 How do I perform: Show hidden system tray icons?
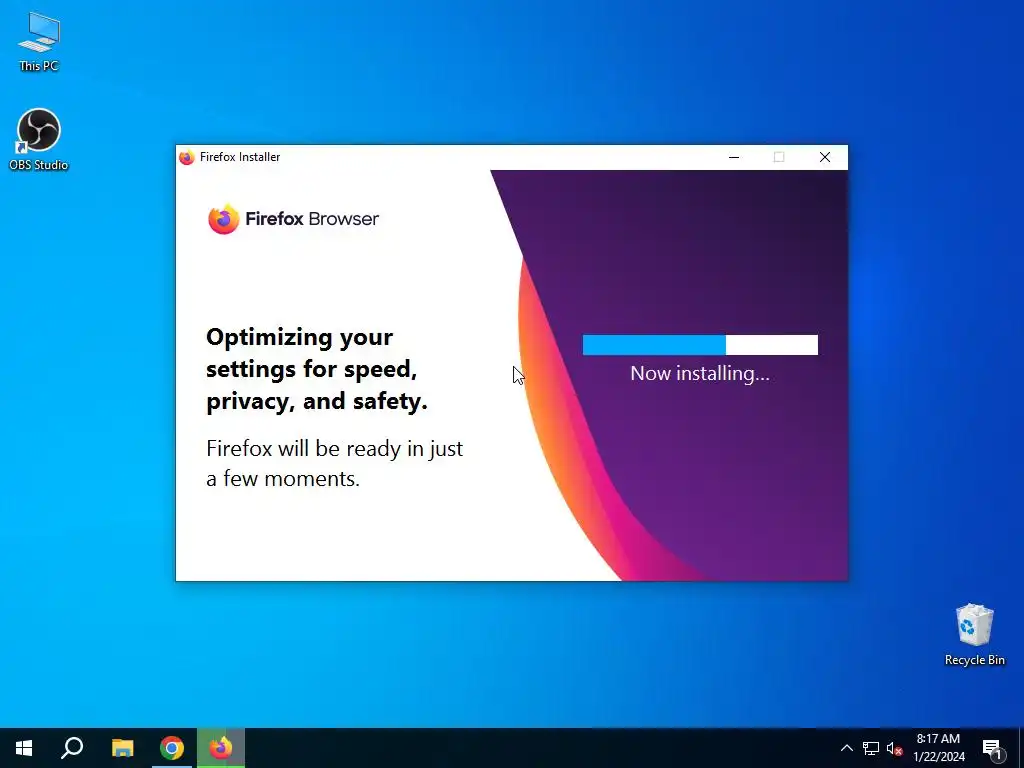(846, 748)
